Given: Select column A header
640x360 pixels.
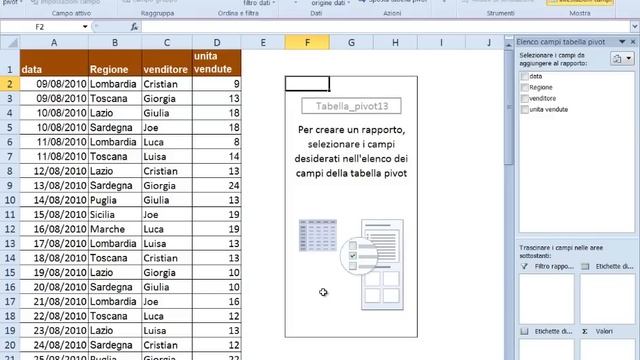Looking at the screenshot, I should (54, 42).
